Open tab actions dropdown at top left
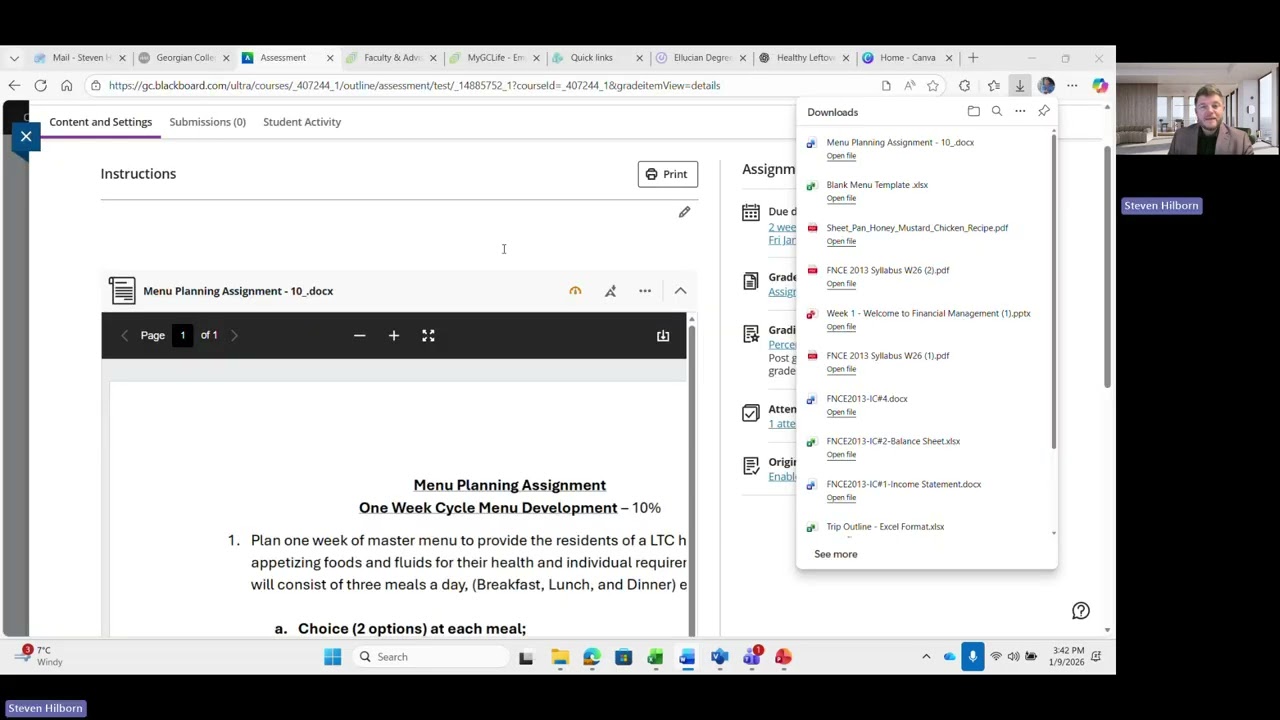This screenshot has height=720, width=1280. coord(13,58)
